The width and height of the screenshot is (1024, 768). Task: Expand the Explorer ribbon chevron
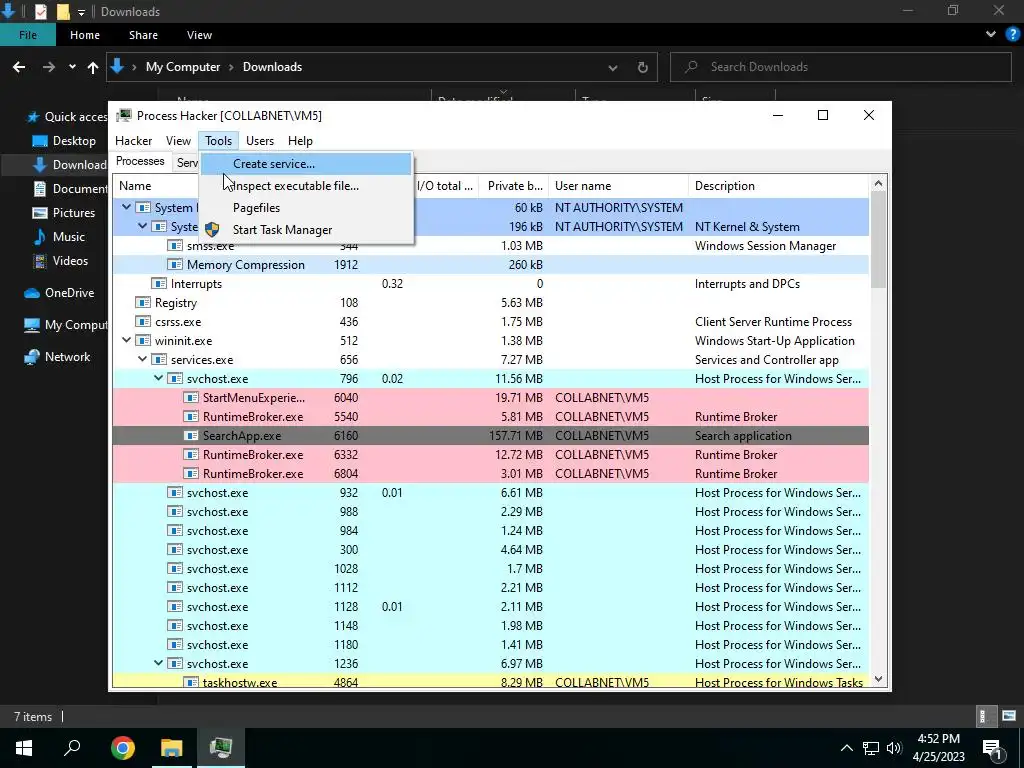(x=991, y=35)
